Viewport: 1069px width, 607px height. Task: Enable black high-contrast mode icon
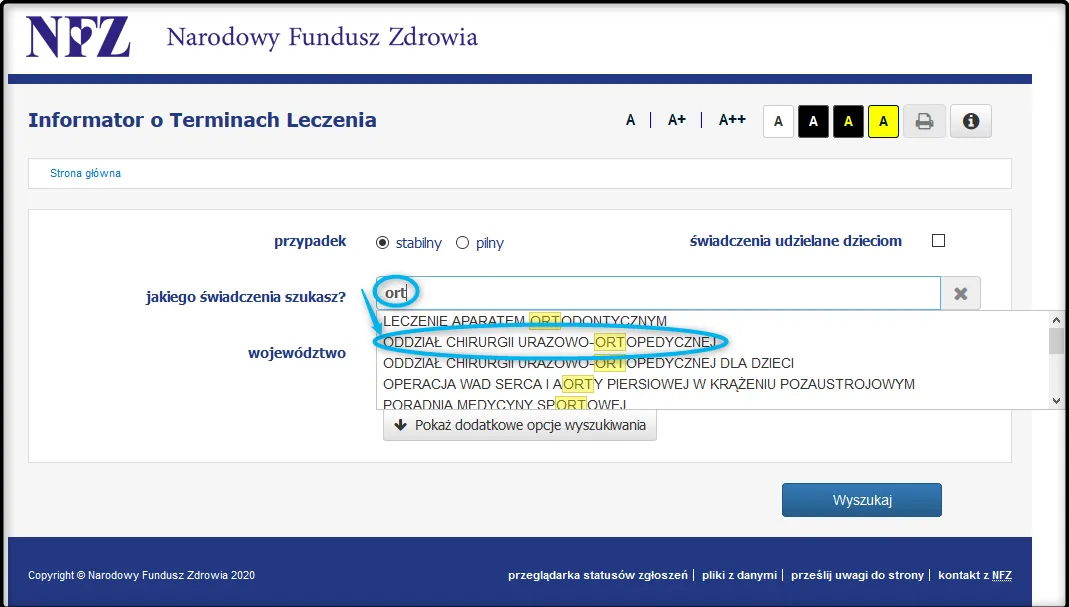pos(813,120)
